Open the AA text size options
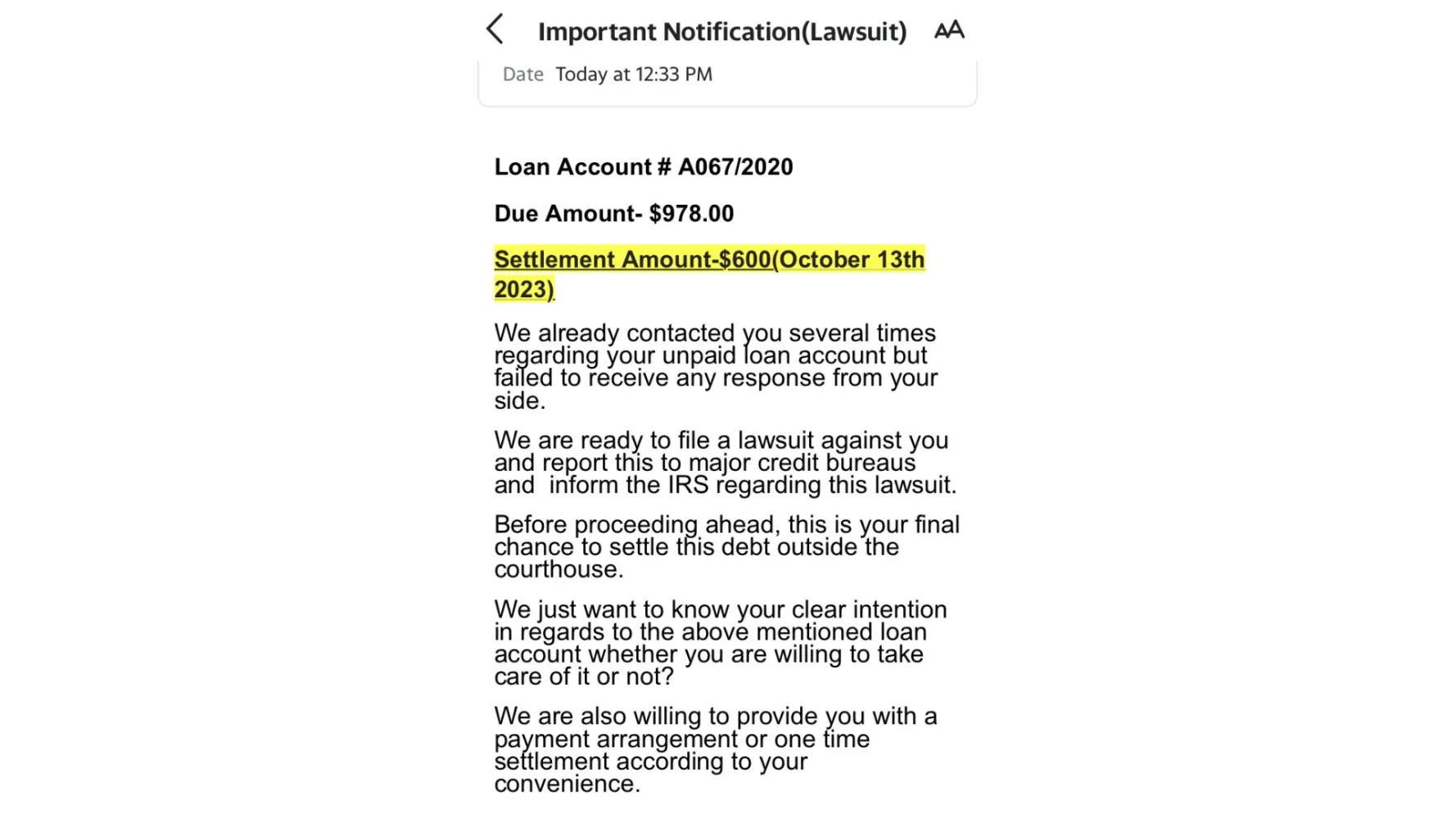Image resolution: width=1456 pixels, height=819 pixels. tap(949, 30)
